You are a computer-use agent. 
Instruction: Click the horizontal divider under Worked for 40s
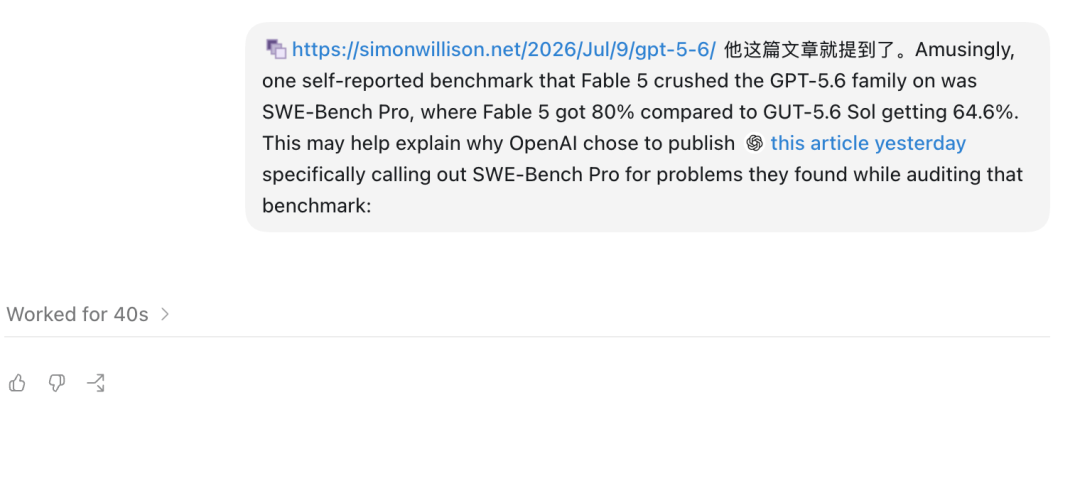pyautogui.click(x=527, y=337)
